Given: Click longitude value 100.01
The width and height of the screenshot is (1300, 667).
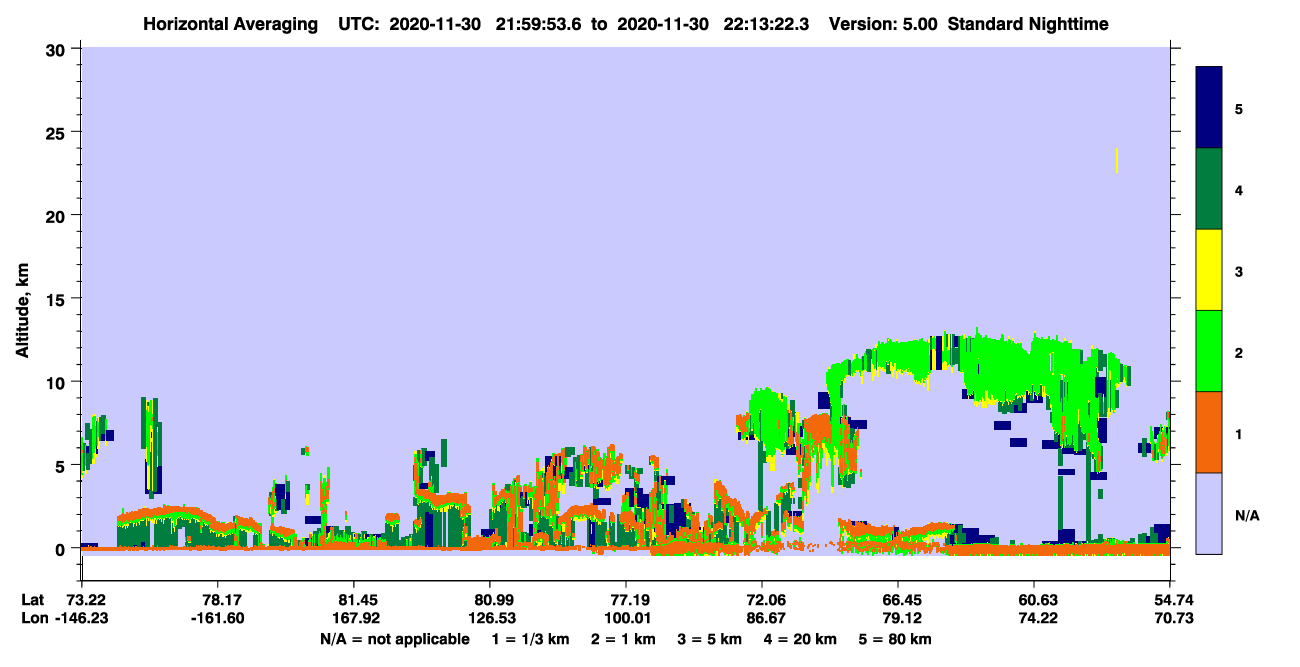Looking at the screenshot, I should point(626,618).
